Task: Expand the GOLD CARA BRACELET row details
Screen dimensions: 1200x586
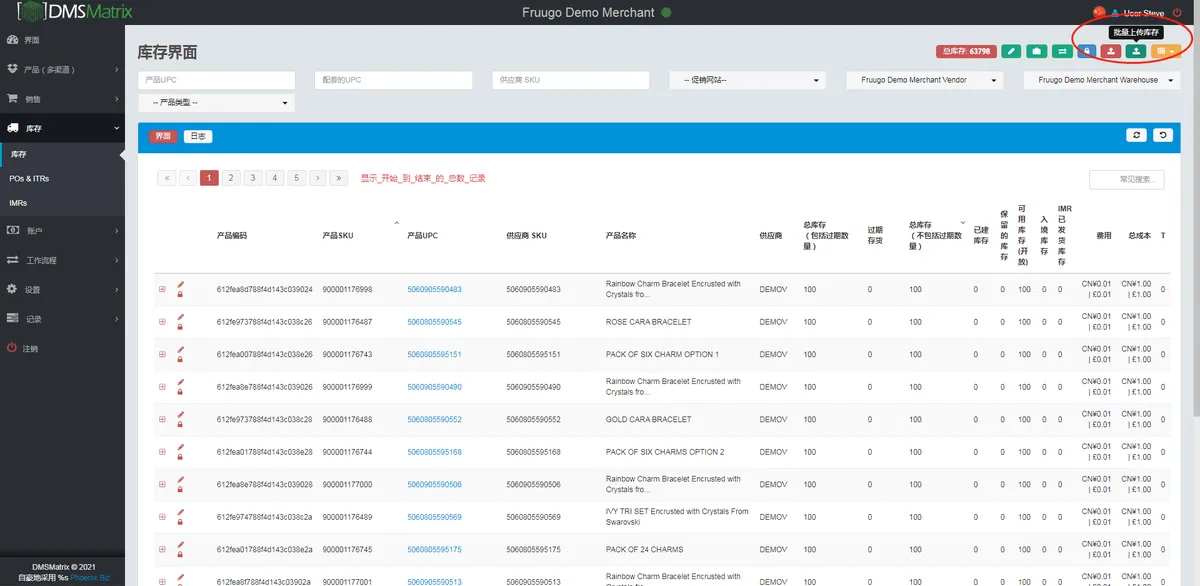Action: pyautogui.click(x=162, y=420)
